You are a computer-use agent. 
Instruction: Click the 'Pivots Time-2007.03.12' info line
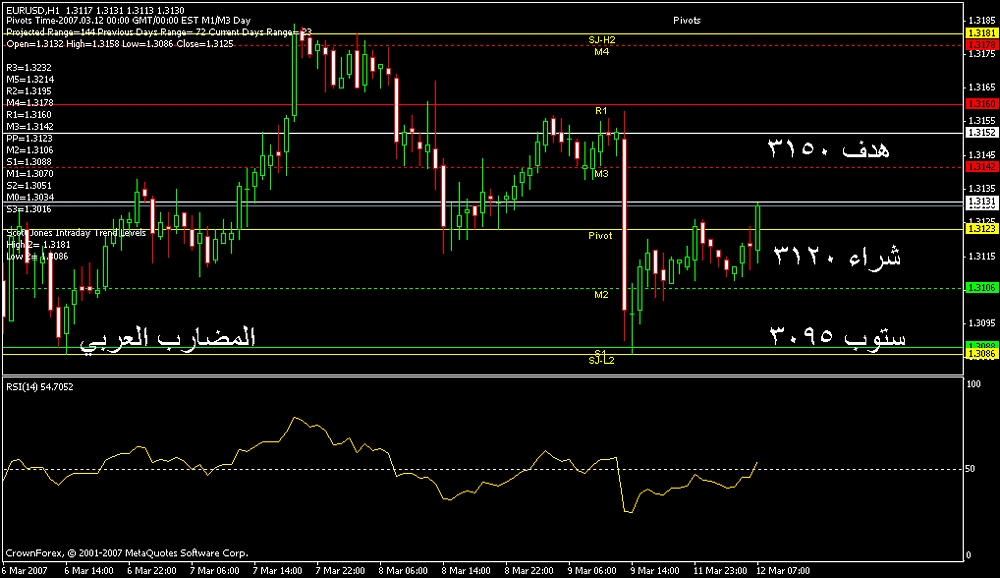128,20
